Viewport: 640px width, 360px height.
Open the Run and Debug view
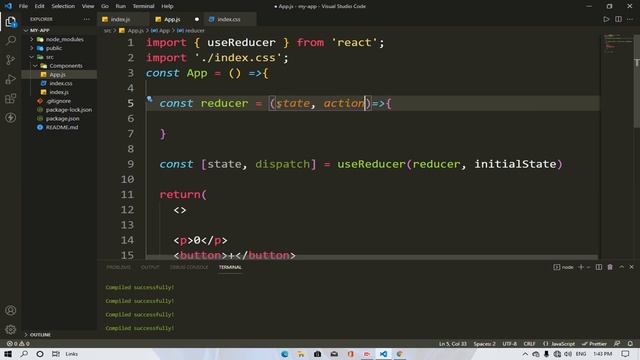(11, 79)
